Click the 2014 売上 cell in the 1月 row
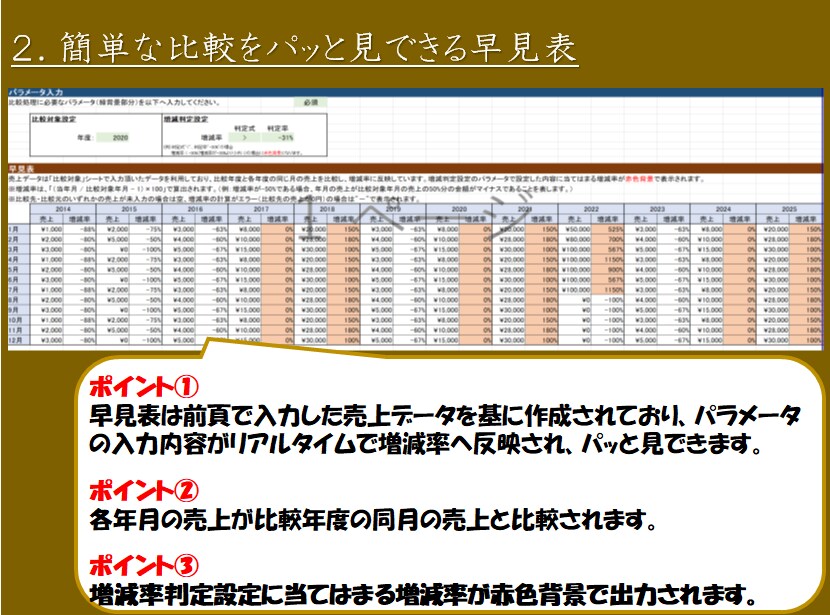Screen dimensions: 830x615 coord(47,229)
